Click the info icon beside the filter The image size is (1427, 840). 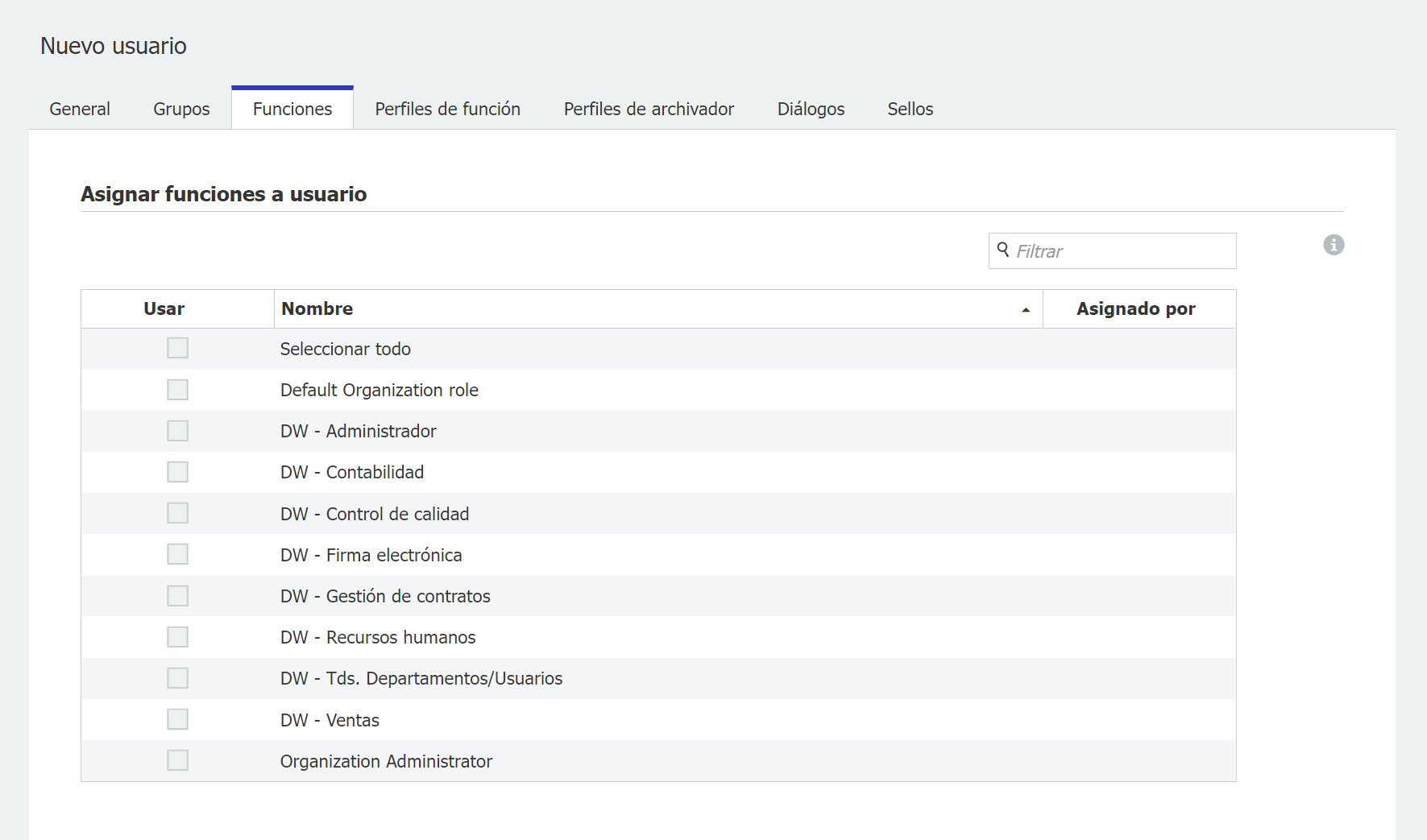point(1334,245)
